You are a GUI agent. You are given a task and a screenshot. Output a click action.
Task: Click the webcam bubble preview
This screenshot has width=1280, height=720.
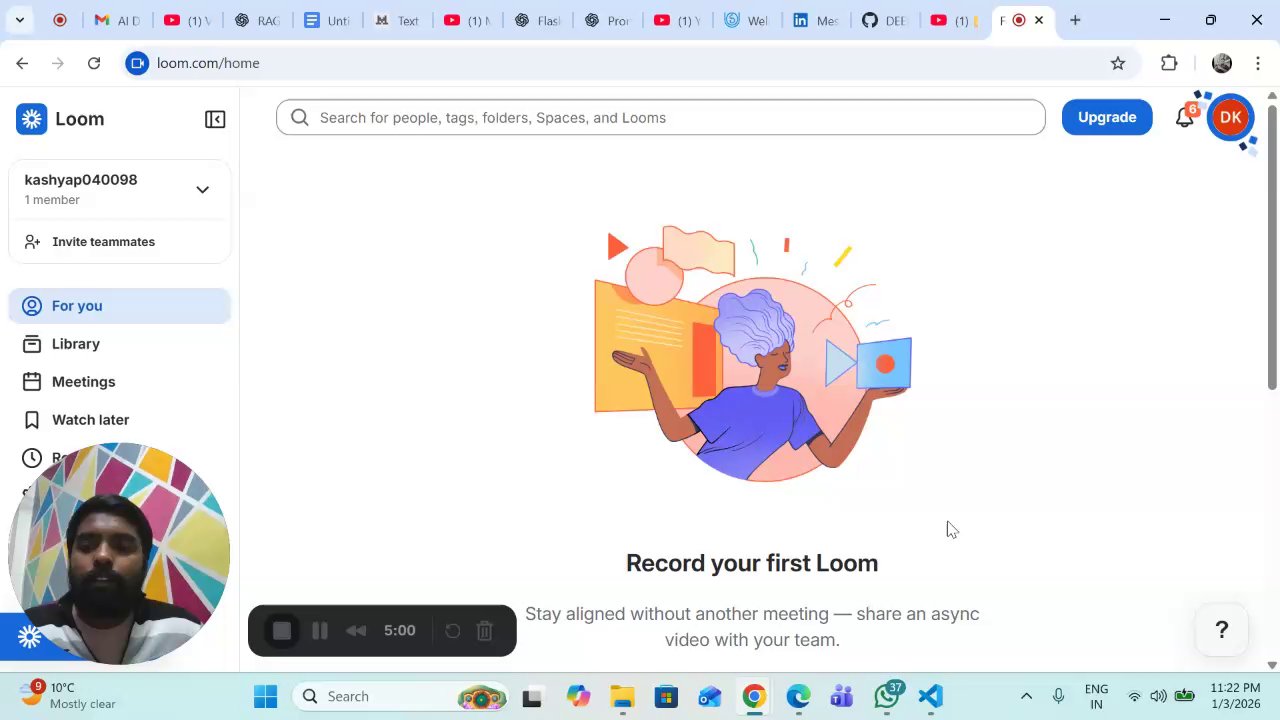click(119, 554)
